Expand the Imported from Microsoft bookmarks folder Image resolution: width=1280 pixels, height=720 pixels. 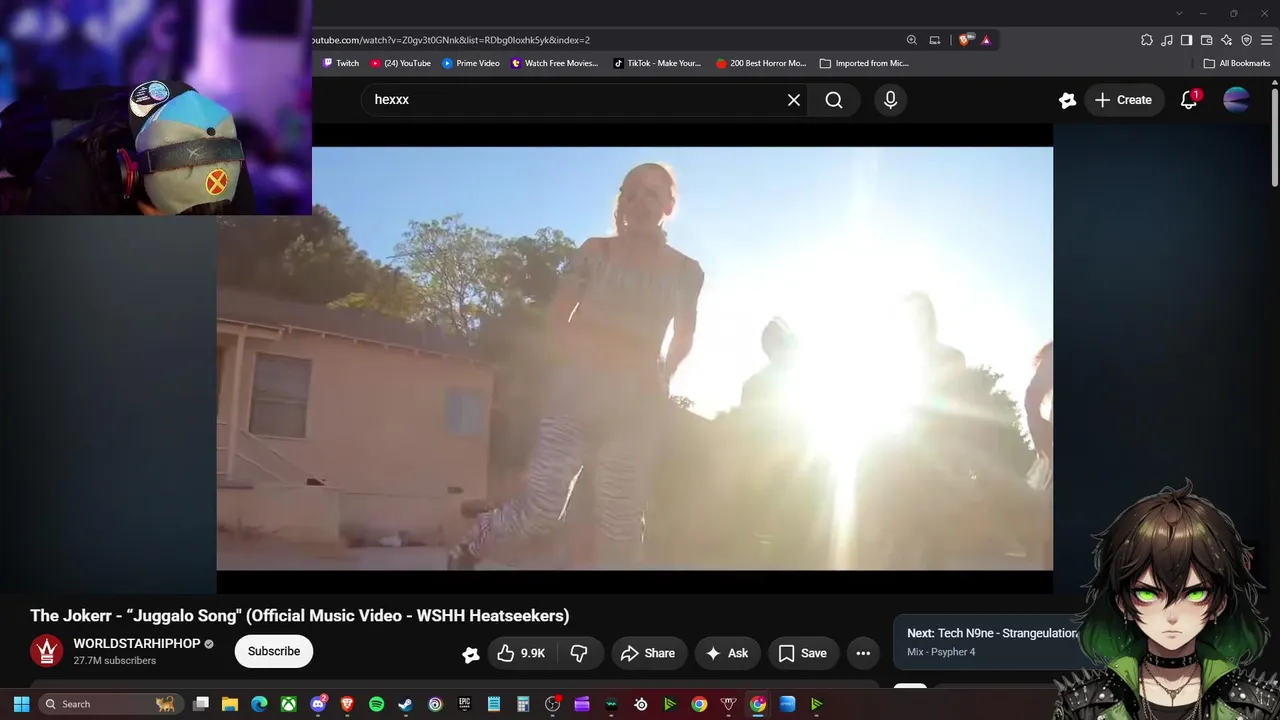tap(864, 63)
